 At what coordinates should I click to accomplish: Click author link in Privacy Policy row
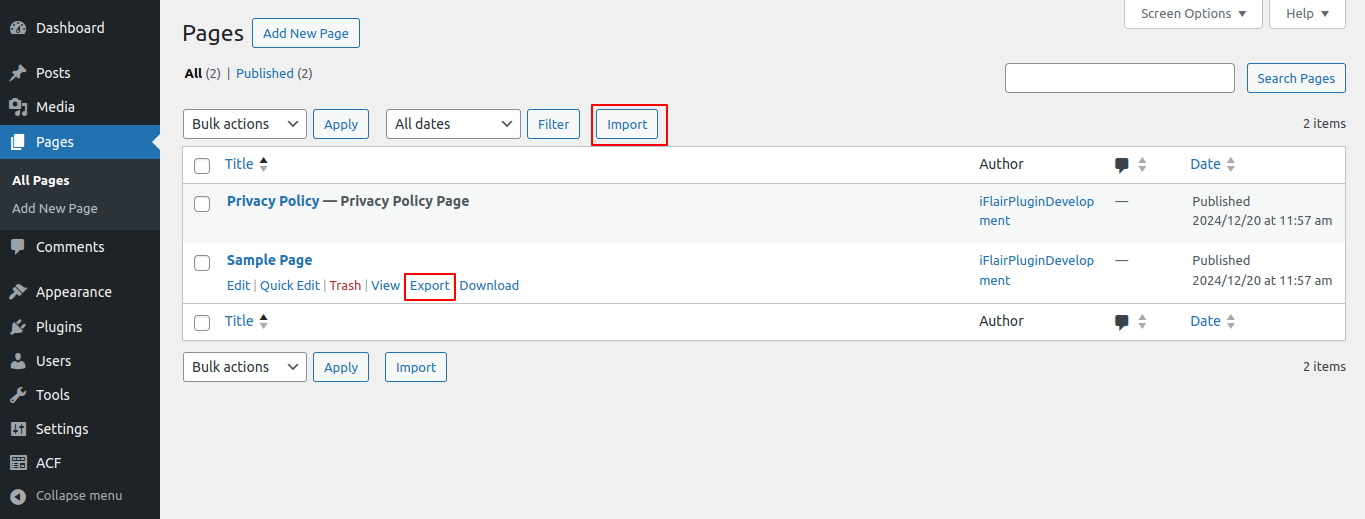point(1036,211)
